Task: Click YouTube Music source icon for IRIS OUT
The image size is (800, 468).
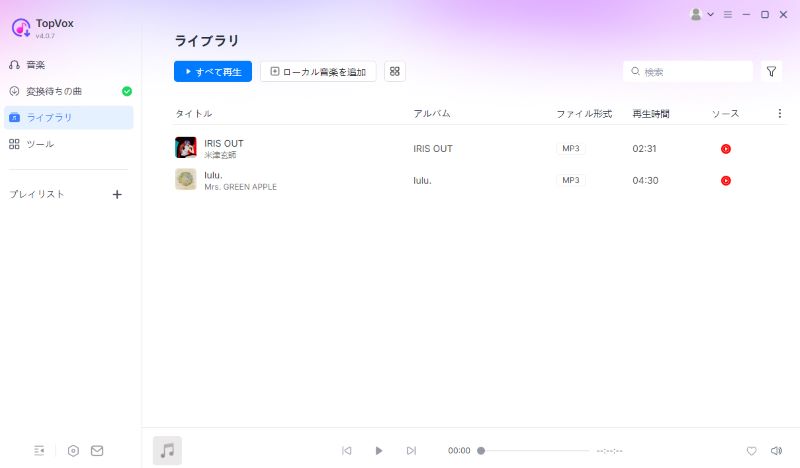Action: click(726, 149)
